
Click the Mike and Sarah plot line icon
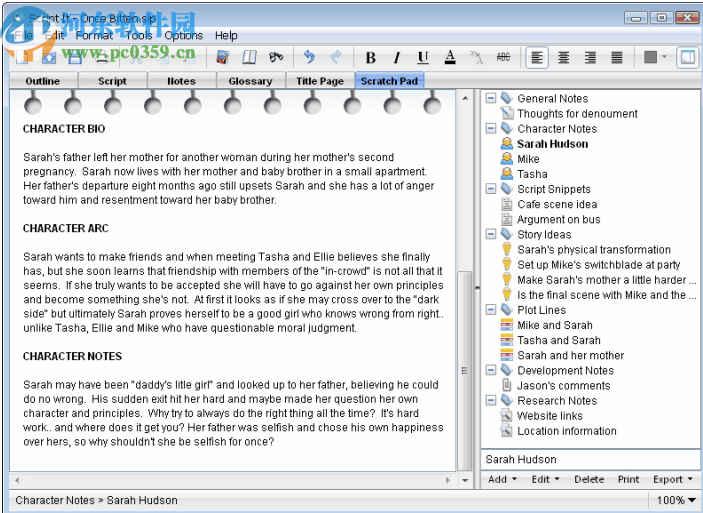point(507,325)
